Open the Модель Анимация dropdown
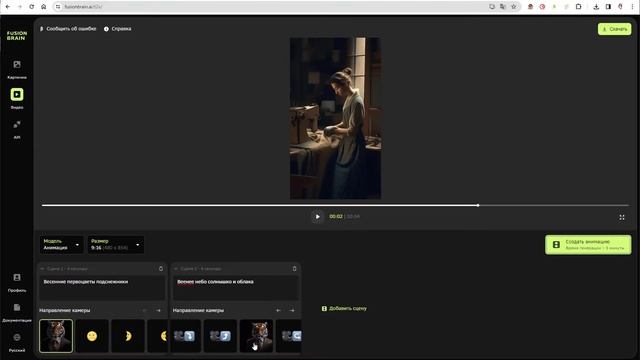The image size is (640, 360). coord(61,244)
